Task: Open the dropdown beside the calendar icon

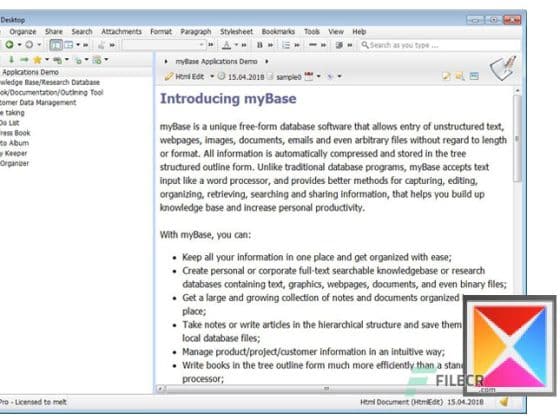Action: [319, 76]
